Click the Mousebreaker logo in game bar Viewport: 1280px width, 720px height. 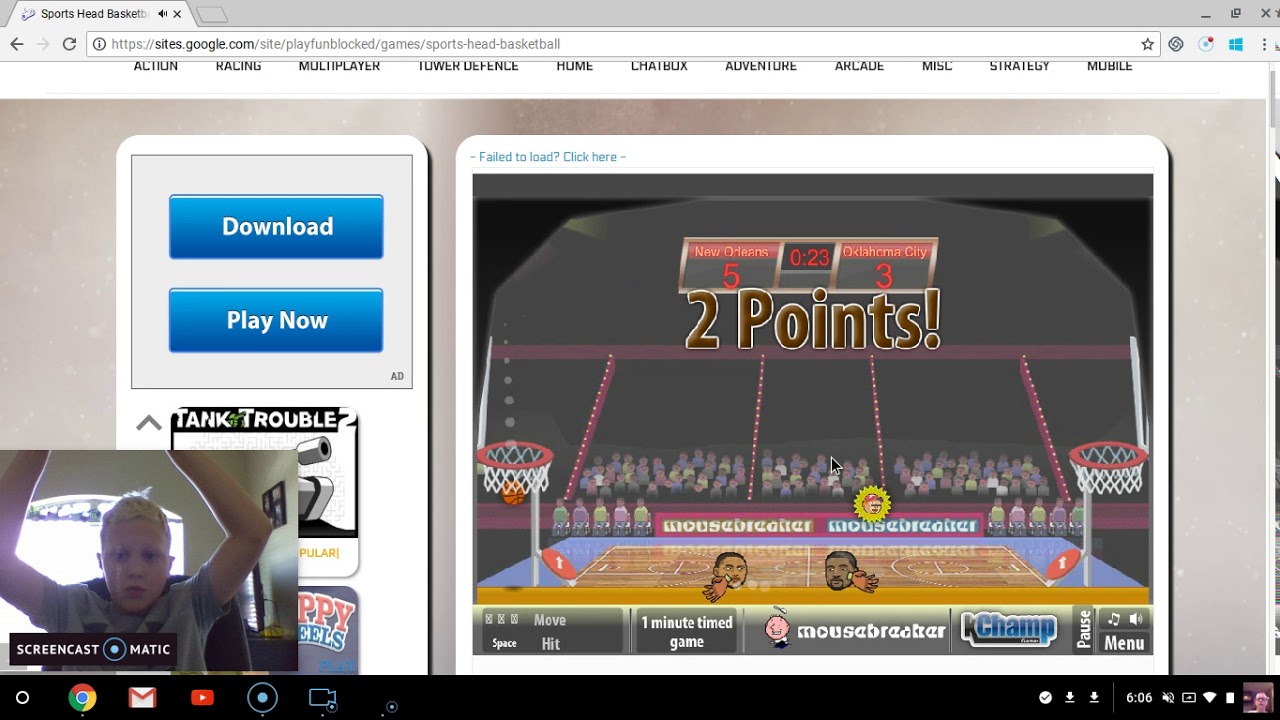(x=855, y=630)
